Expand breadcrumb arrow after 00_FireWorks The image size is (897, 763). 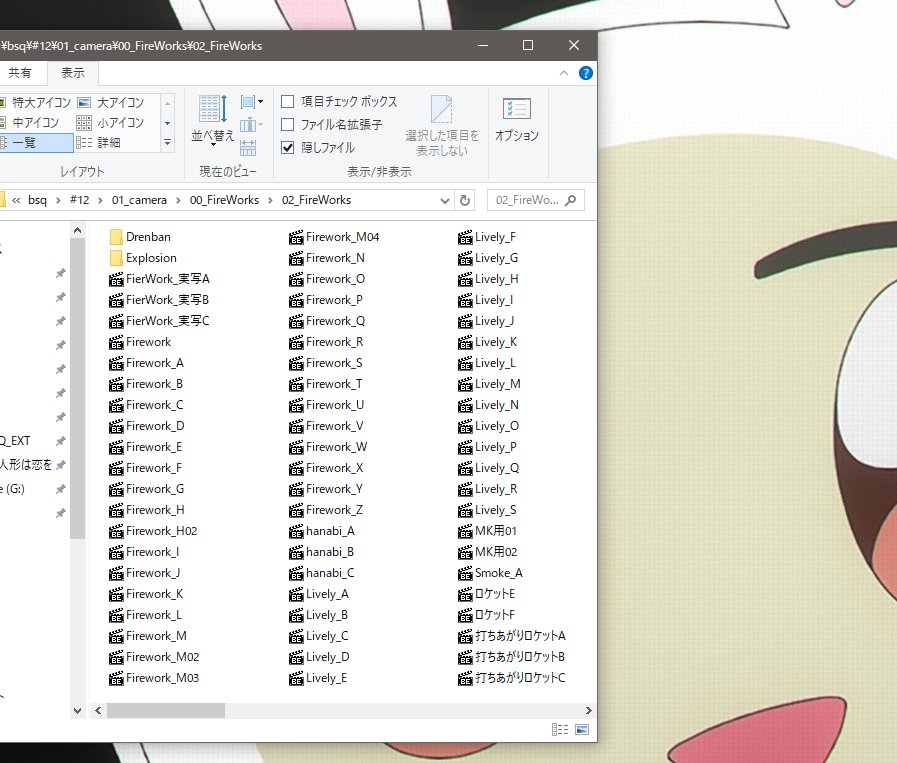pos(271,200)
